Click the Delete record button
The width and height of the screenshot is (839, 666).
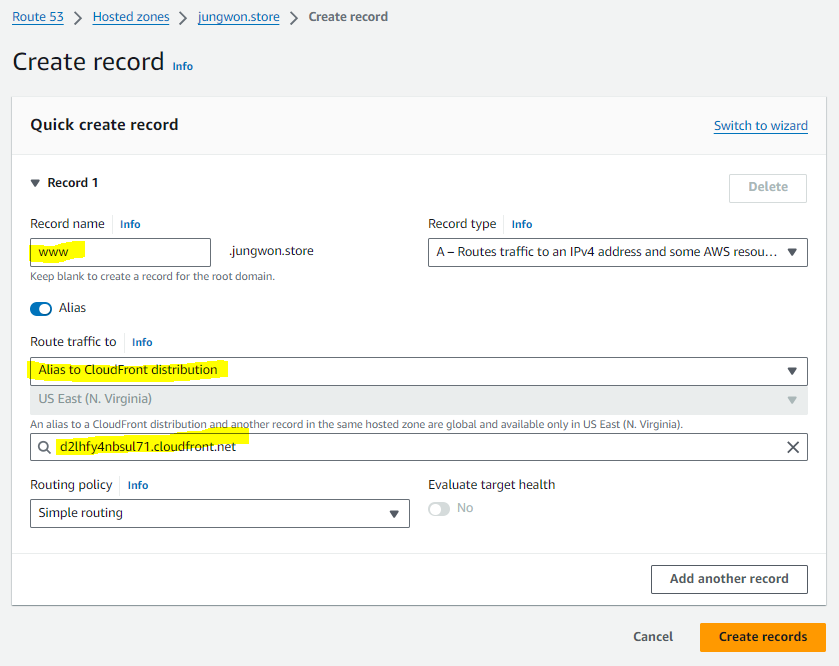767,188
